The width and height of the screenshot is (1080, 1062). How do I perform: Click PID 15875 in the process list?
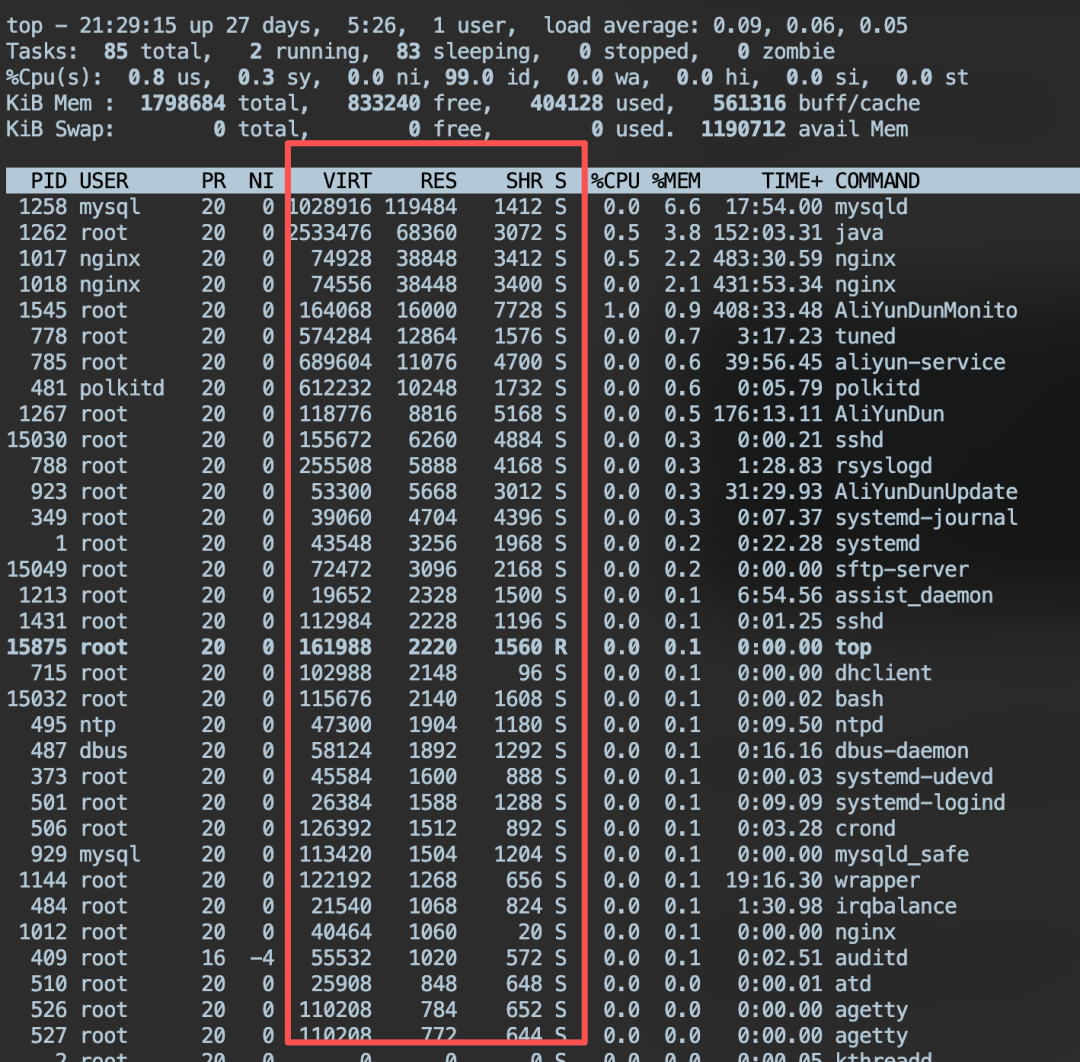click(x=37, y=647)
